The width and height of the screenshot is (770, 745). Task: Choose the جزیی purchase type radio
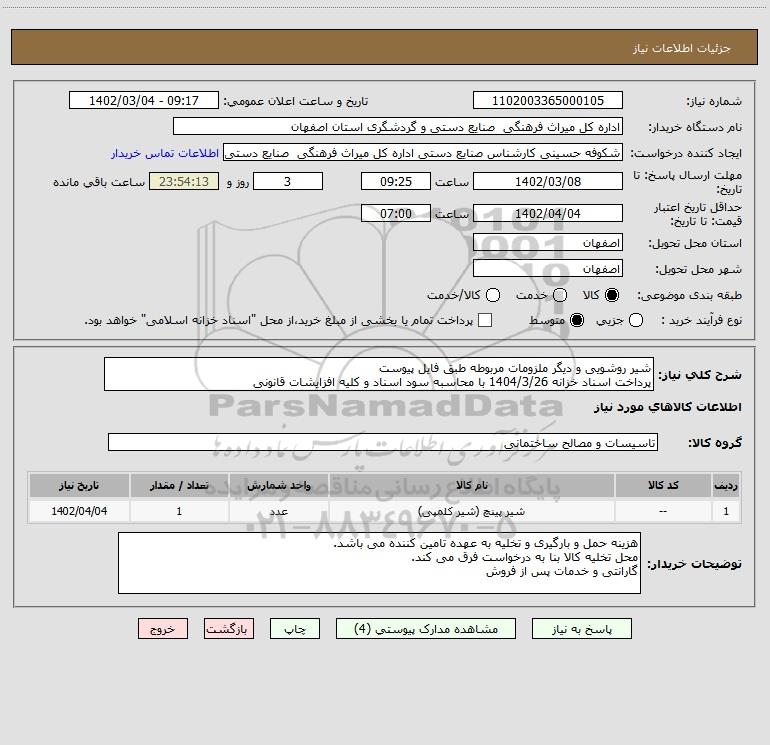pos(635,320)
